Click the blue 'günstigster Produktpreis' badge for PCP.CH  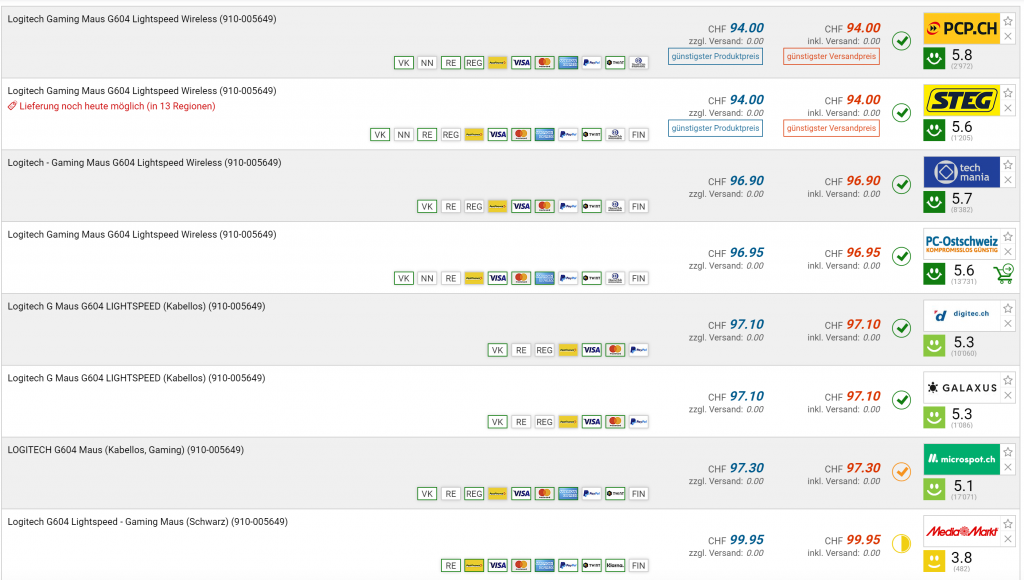point(715,56)
